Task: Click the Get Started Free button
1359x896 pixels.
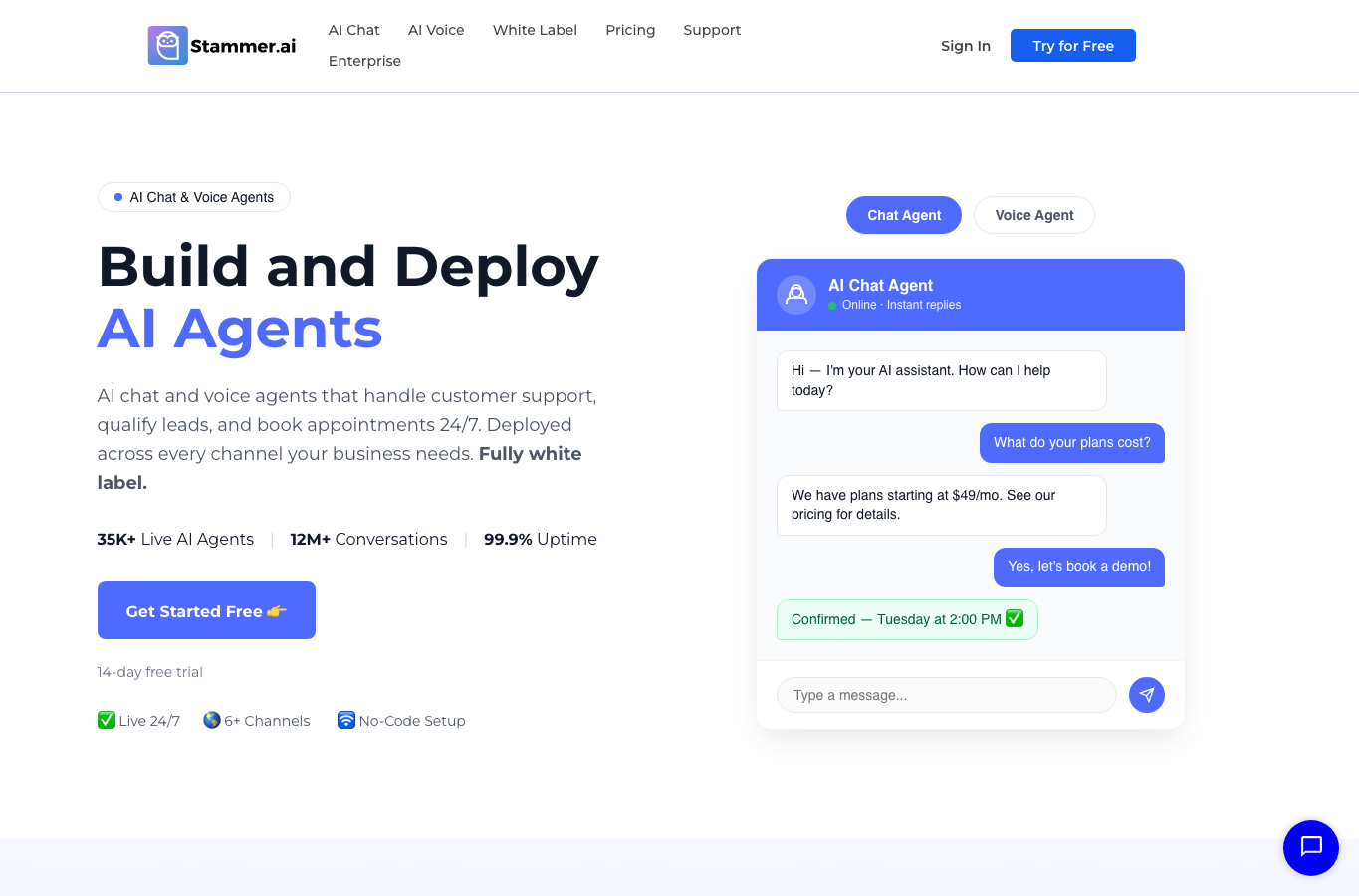Action: pyautogui.click(x=206, y=610)
